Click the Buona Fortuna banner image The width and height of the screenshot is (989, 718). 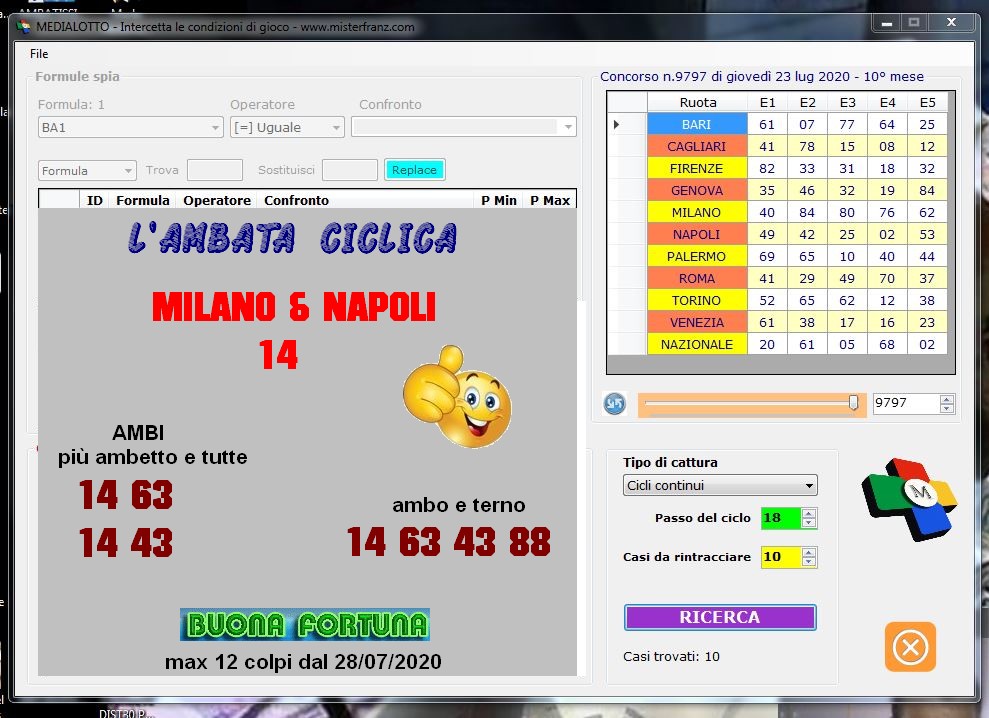[x=304, y=625]
